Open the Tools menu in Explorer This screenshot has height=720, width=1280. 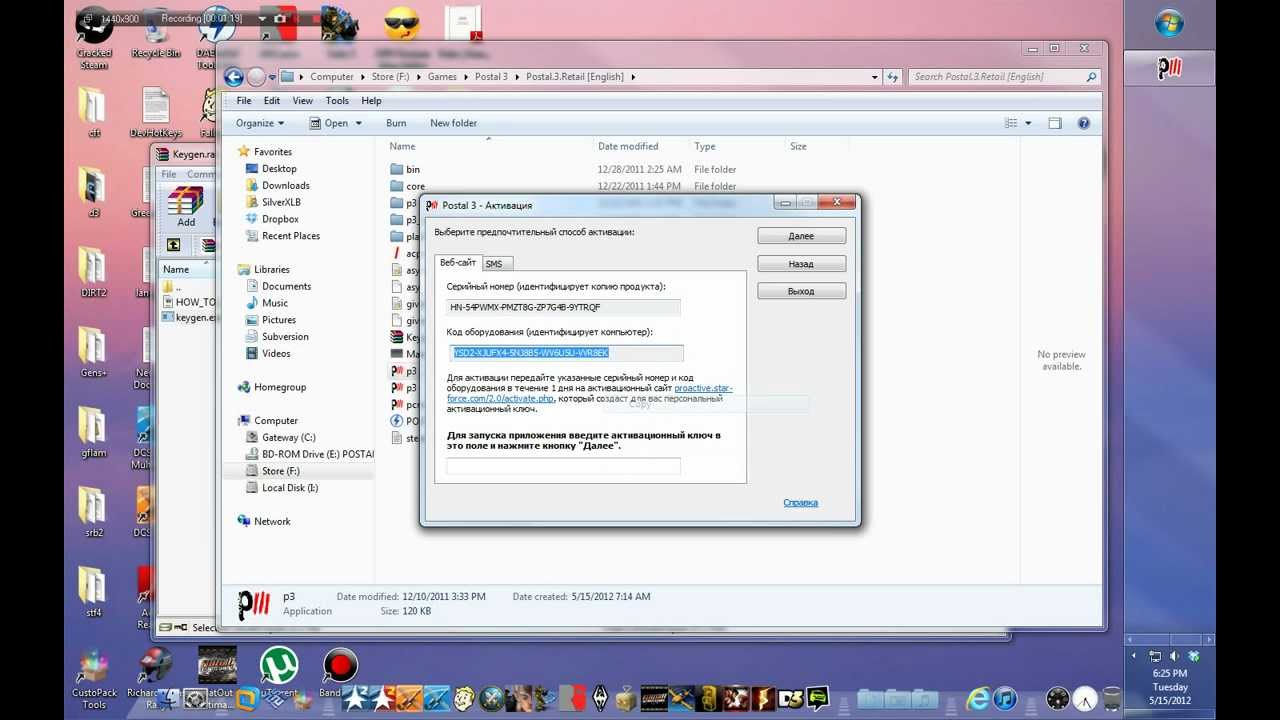(337, 101)
